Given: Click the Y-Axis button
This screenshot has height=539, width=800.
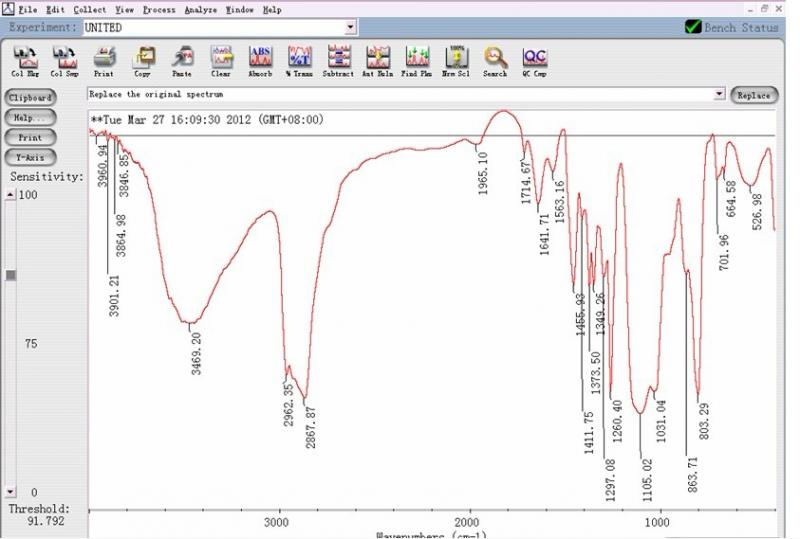Looking at the screenshot, I should point(30,157).
